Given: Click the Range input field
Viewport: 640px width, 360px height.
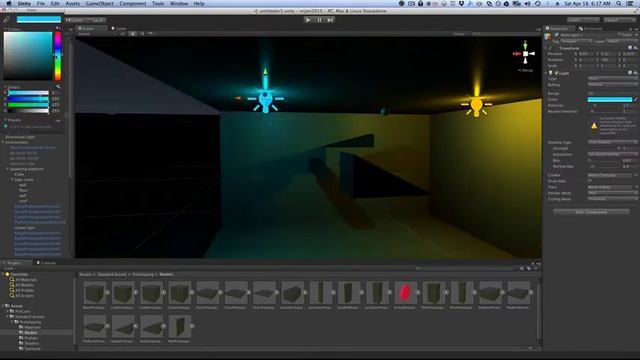Looking at the screenshot, I should pyautogui.click(x=612, y=93).
